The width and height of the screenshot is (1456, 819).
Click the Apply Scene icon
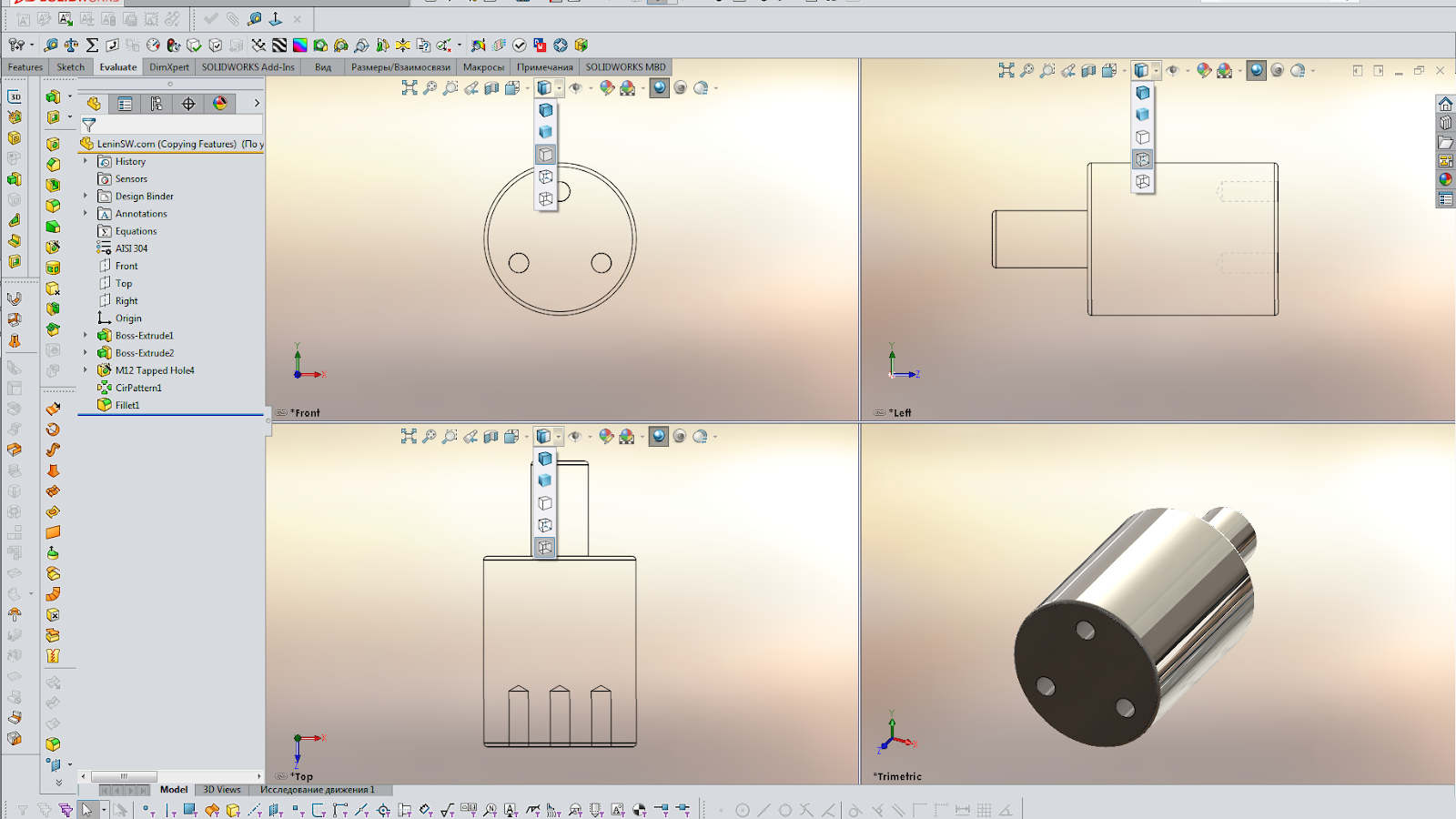click(626, 87)
